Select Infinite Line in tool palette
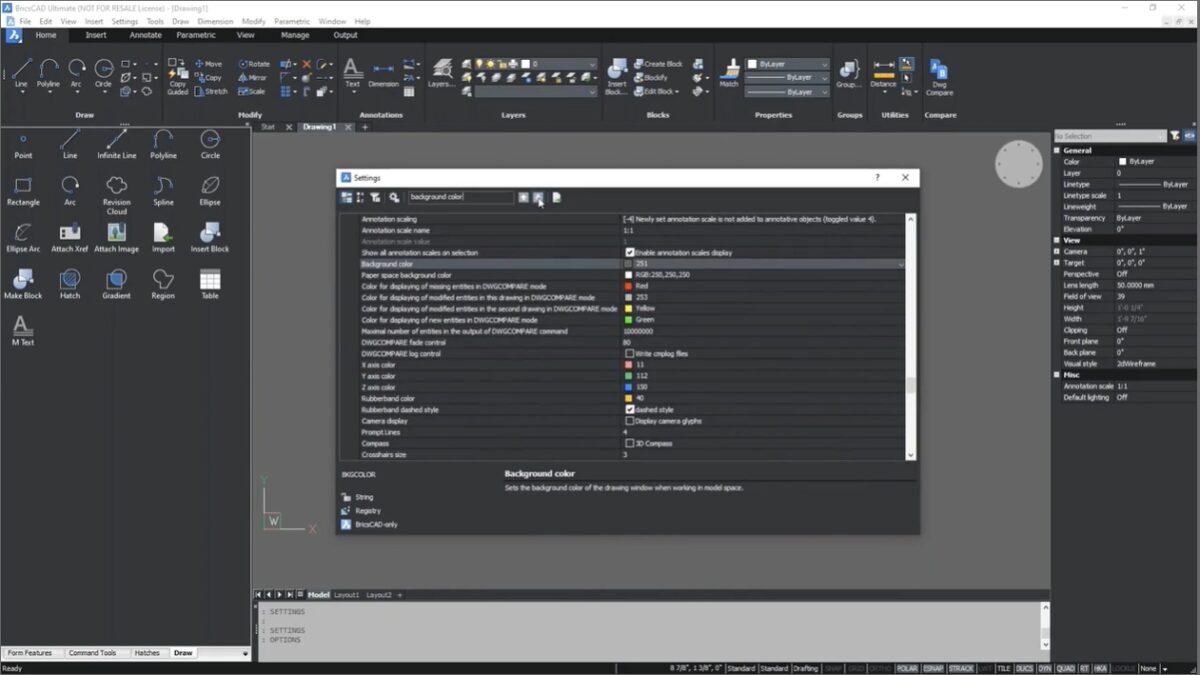The width and height of the screenshot is (1200, 675). pos(116,145)
